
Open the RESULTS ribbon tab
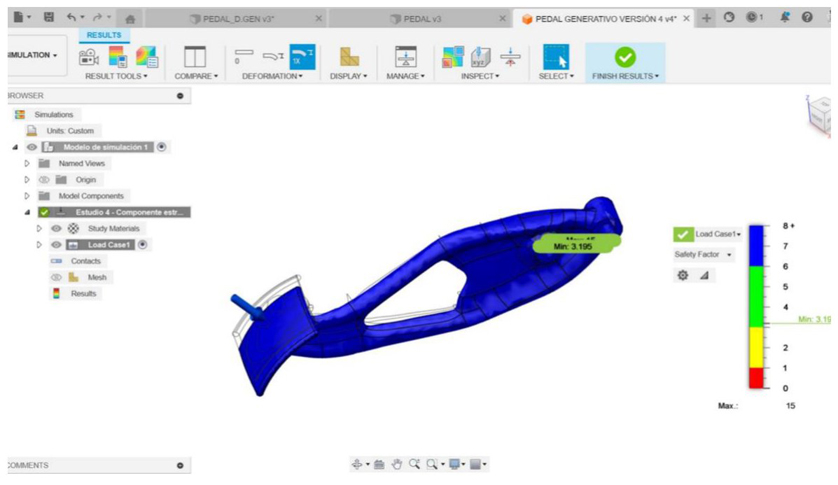104,35
